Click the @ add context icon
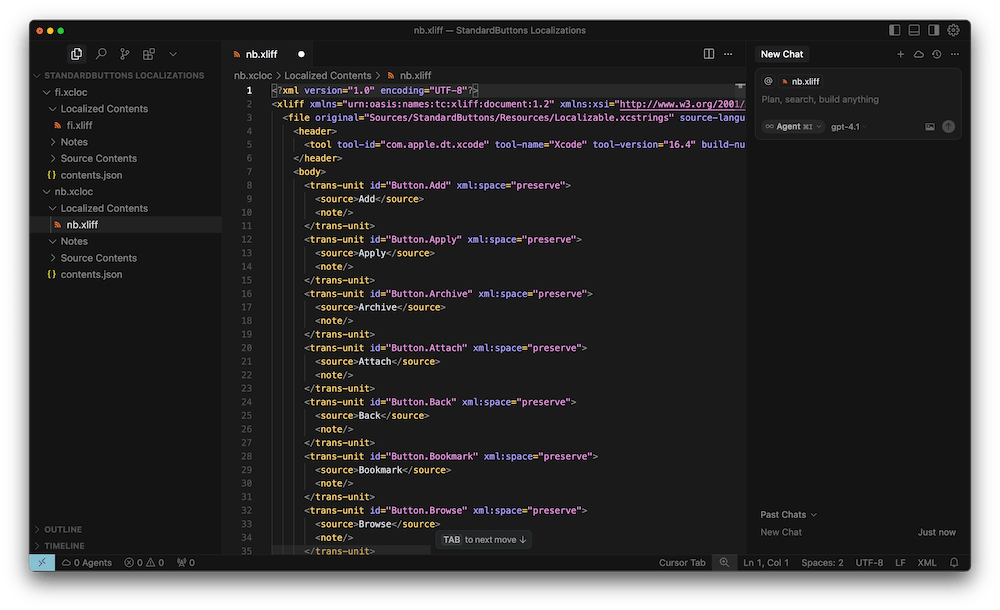 coord(768,81)
